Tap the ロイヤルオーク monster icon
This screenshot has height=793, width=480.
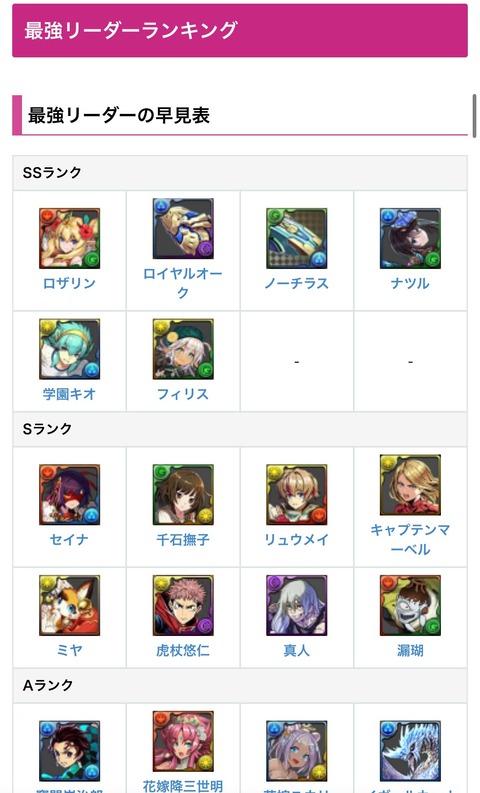[x=183, y=229]
